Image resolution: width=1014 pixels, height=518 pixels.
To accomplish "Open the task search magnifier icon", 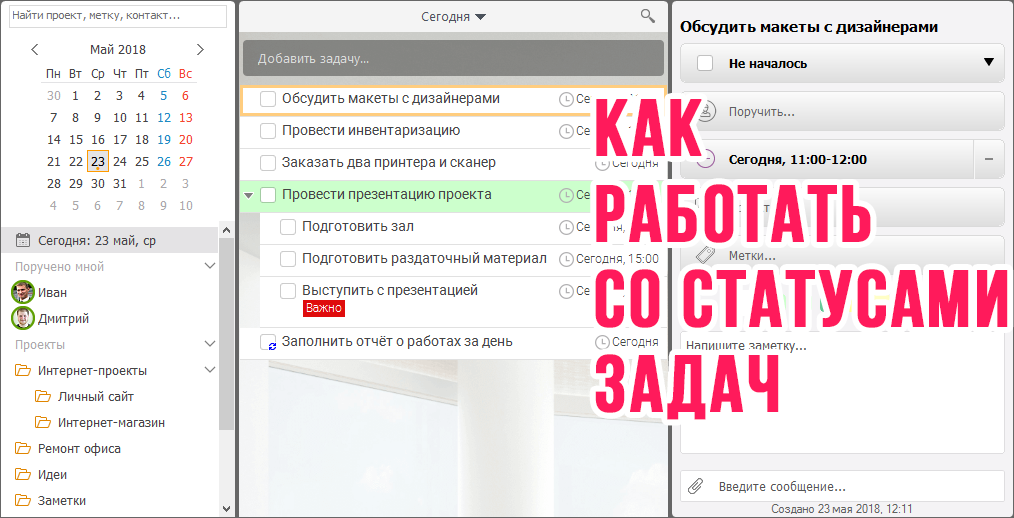I will [647, 16].
